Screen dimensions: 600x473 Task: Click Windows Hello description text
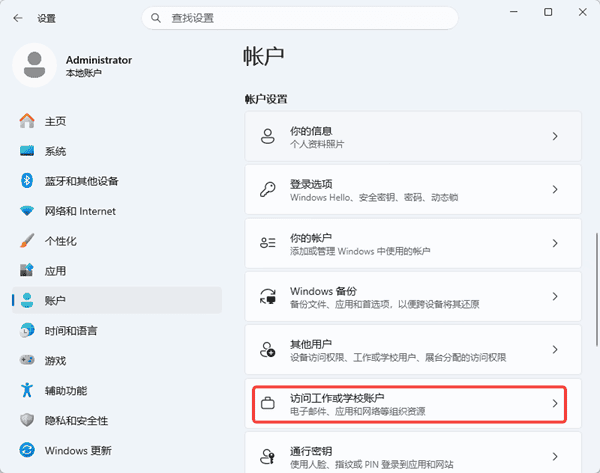(x=374, y=197)
